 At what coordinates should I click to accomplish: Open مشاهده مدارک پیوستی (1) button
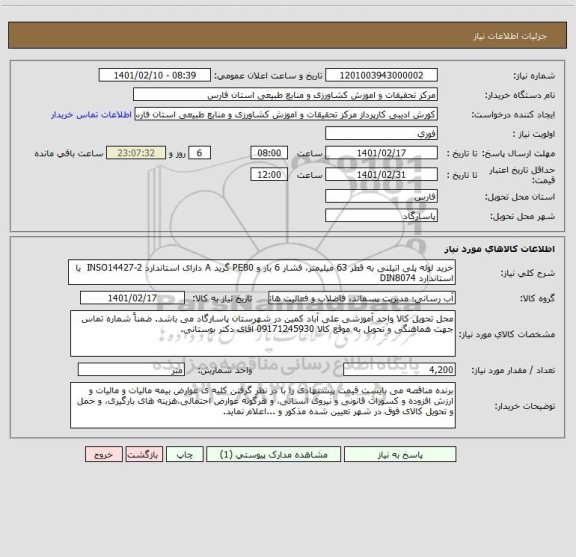coord(274,454)
